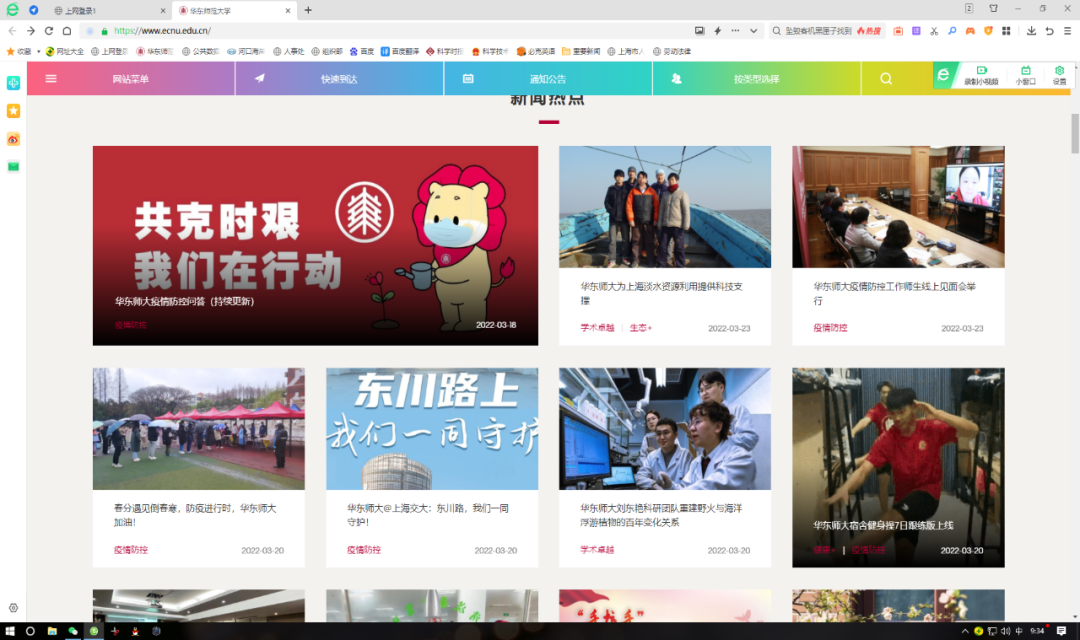Open the 设置 settings gear in video toolbar
1080x640 pixels.
(1059, 75)
